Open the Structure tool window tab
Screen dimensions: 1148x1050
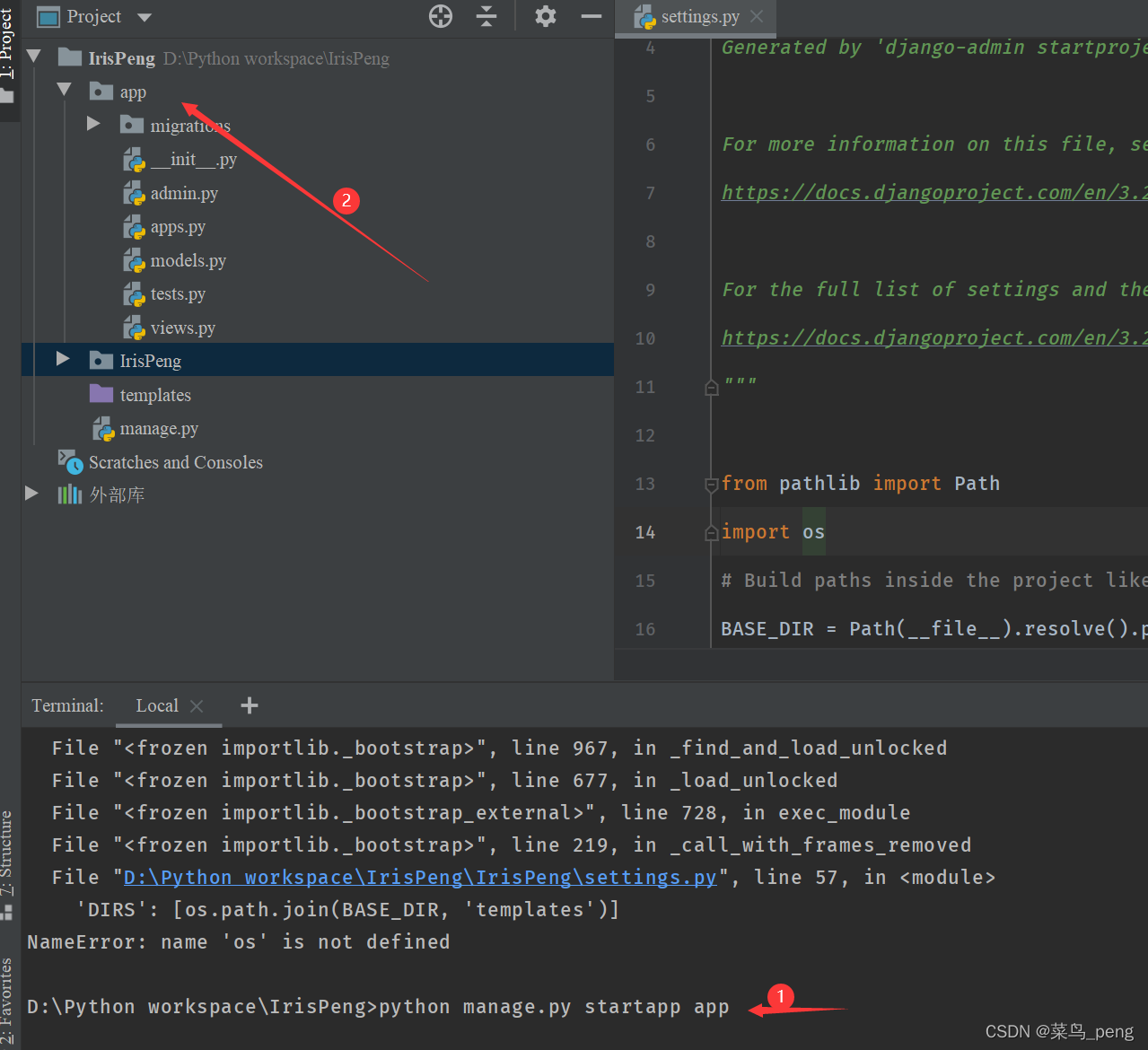tap(7, 853)
